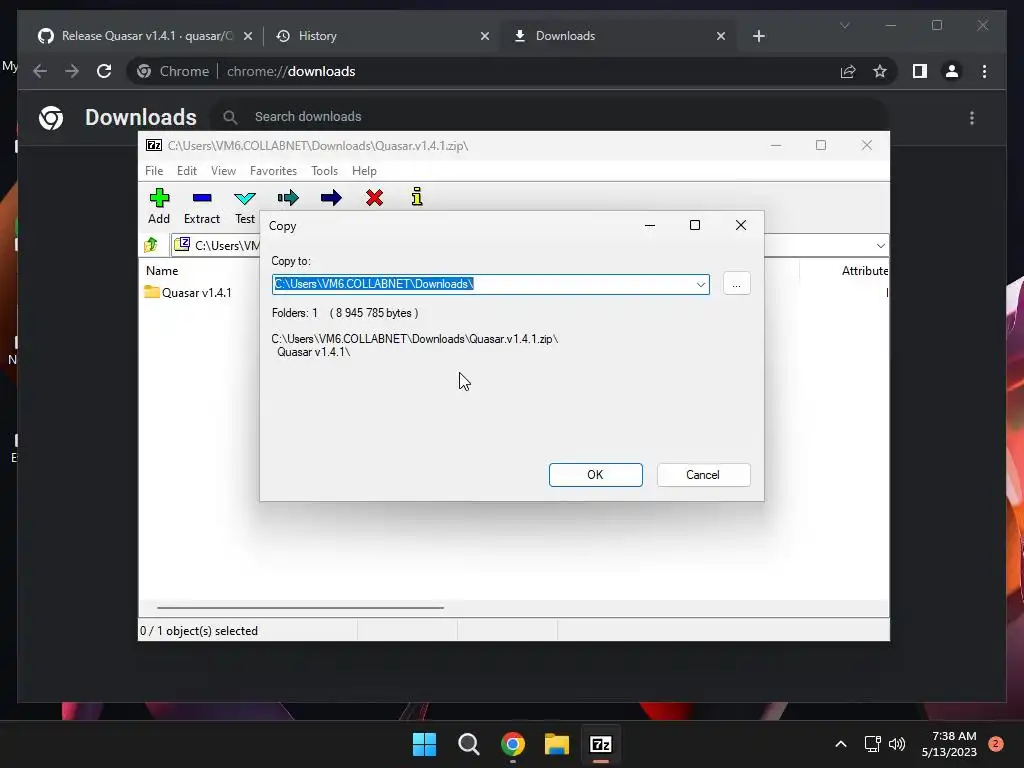Close the History tab
Image resolution: width=1024 pixels, height=768 pixels.
click(485, 36)
